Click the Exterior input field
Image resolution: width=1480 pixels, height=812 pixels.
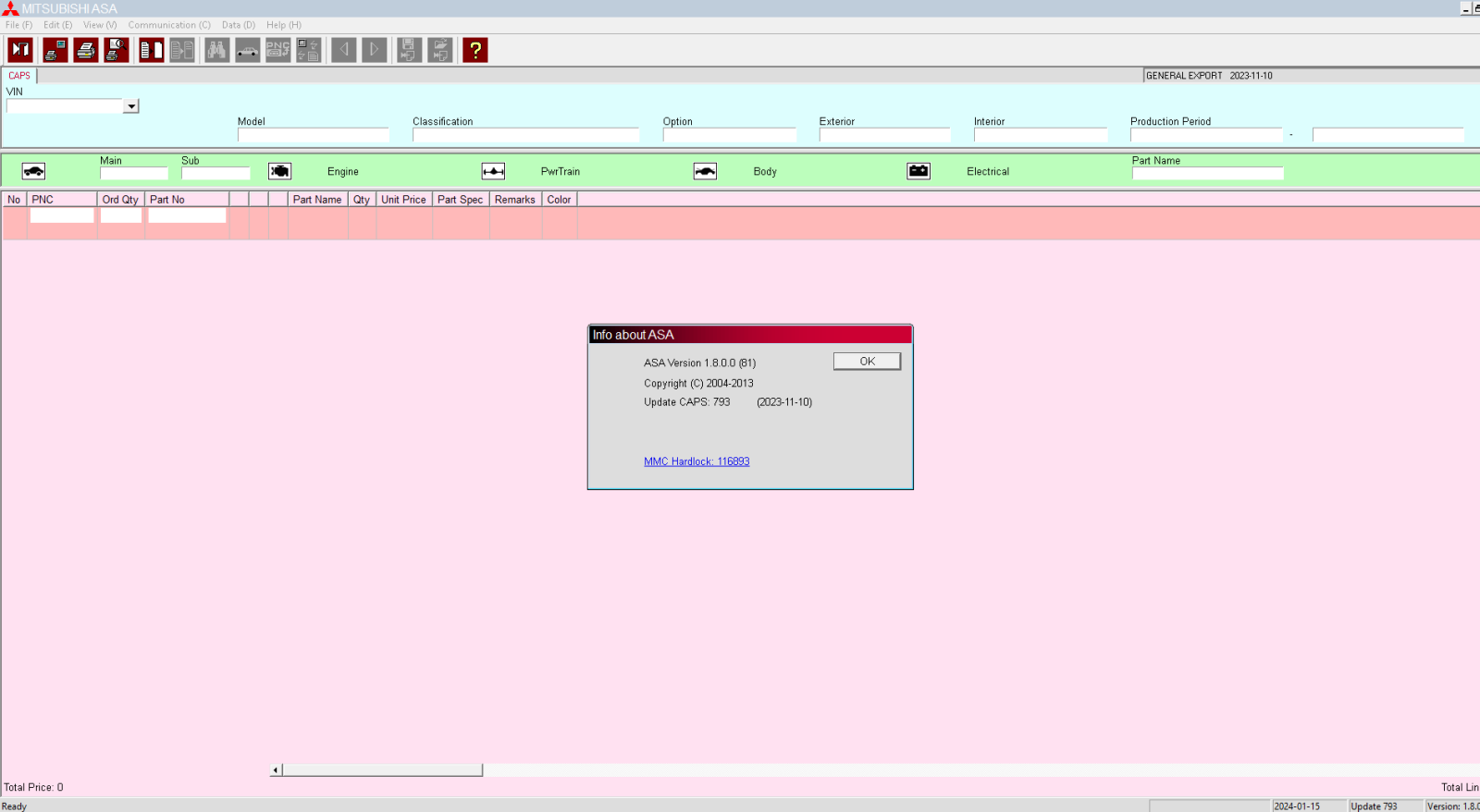885,135
